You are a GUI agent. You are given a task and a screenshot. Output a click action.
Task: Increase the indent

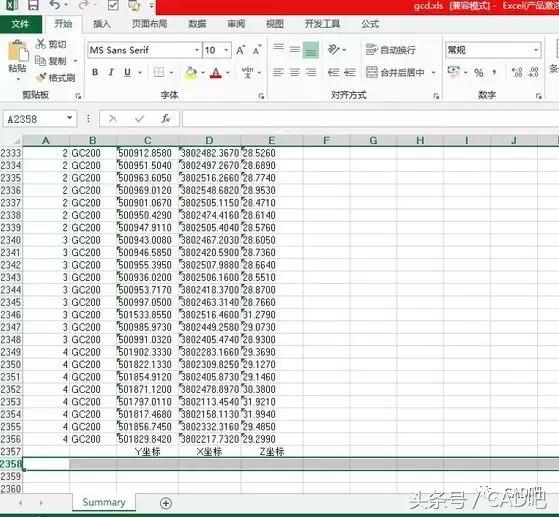point(350,72)
